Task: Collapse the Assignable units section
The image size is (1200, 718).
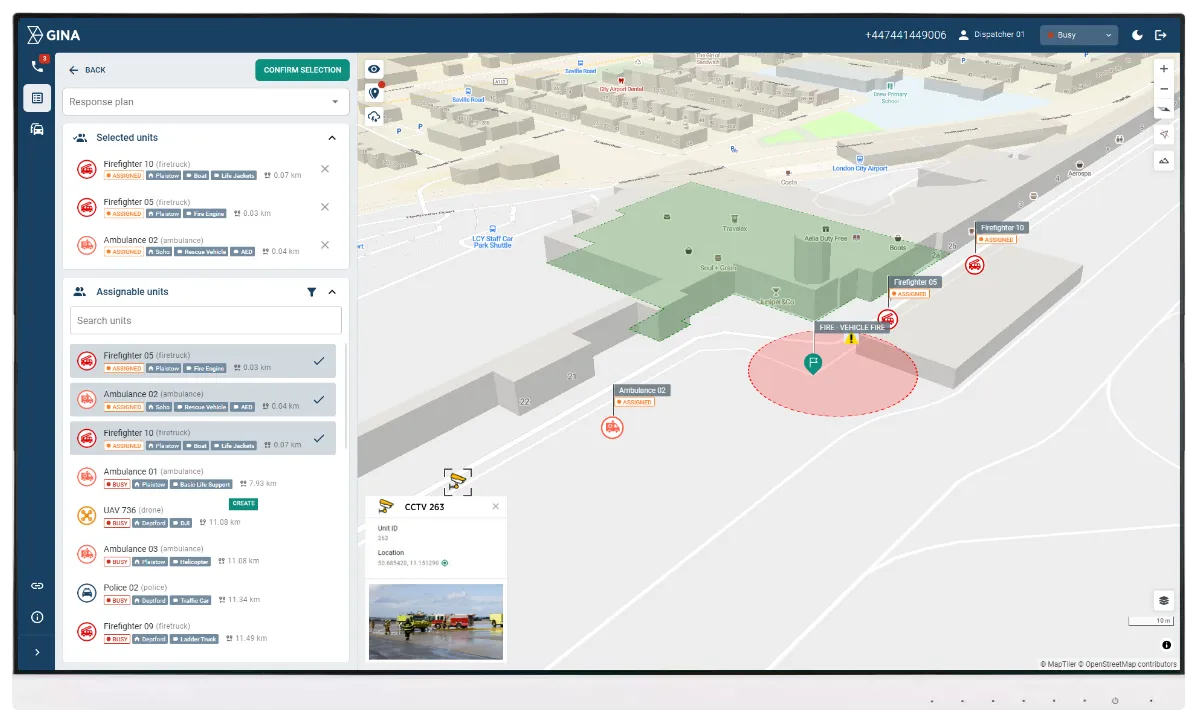Action: click(x=332, y=291)
